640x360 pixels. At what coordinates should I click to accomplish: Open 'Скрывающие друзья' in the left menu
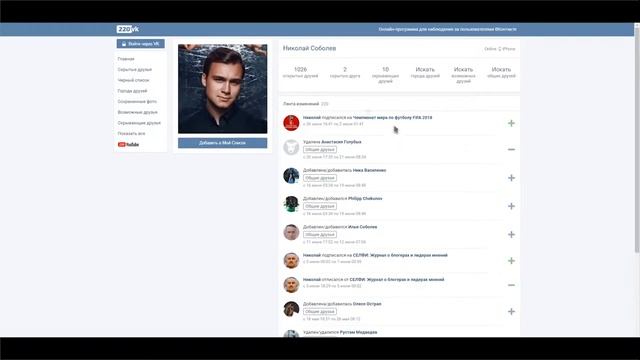pos(139,123)
